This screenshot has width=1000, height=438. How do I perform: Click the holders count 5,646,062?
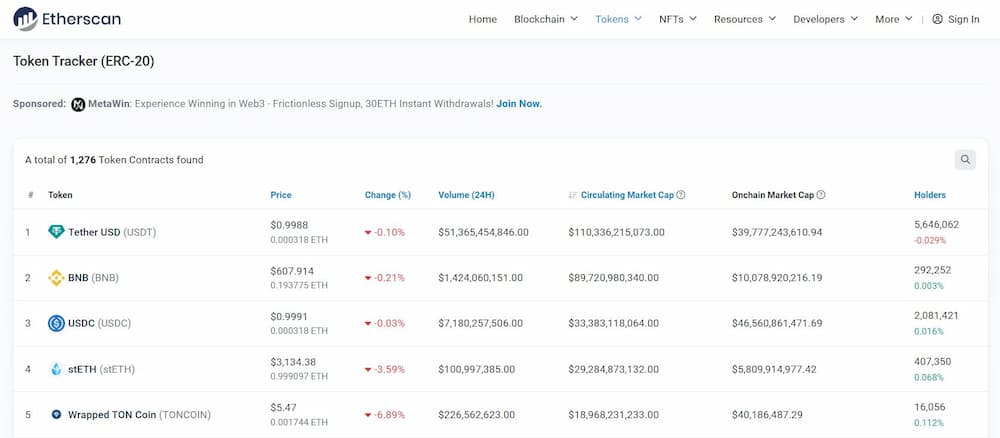tap(936, 224)
